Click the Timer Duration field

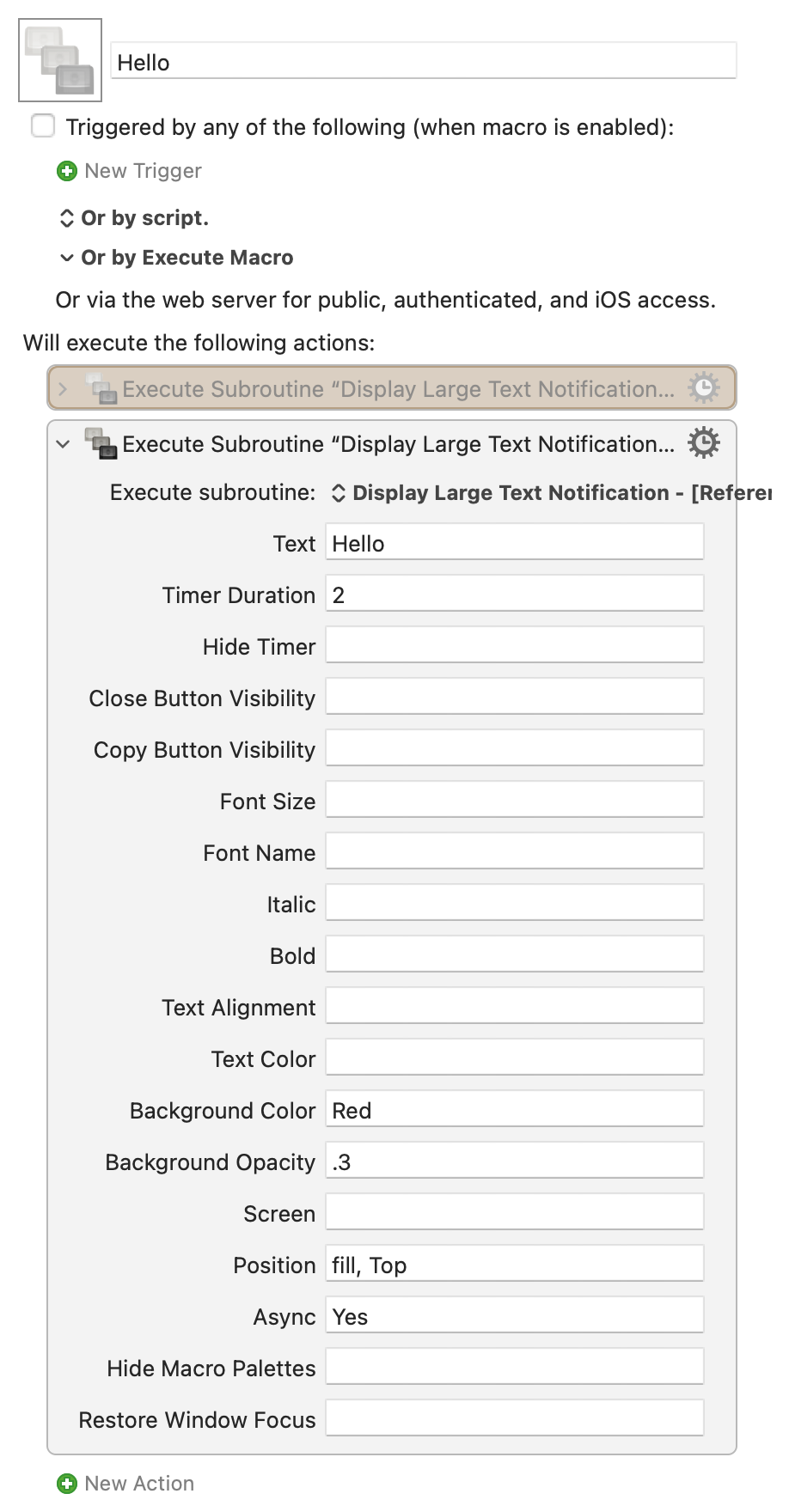point(515,594)
